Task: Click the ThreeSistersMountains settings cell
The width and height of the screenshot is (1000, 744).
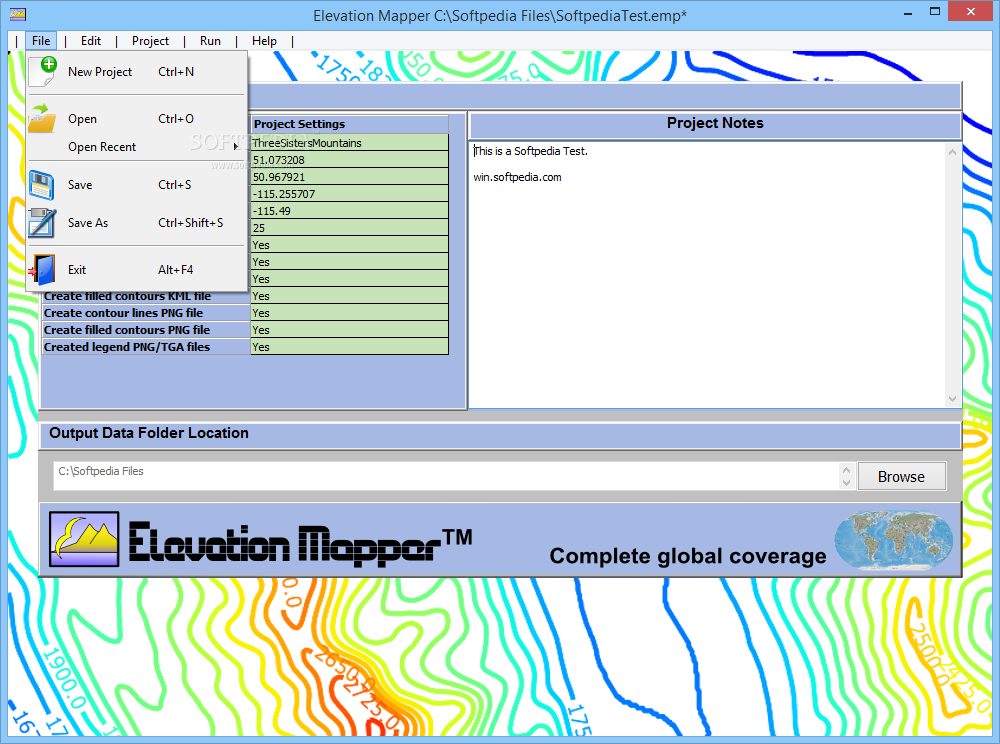Action: click(349, 143)
